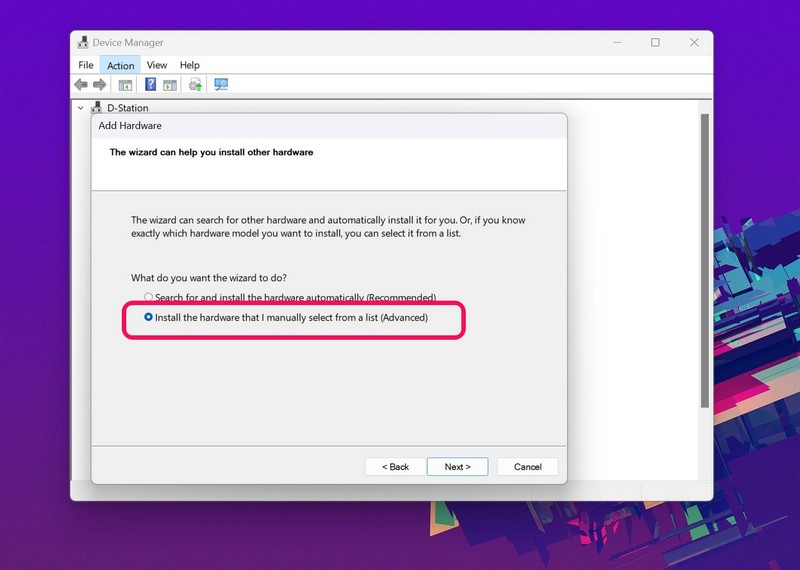Click Device Manager title bar icon
This screenshot has height=570, width=800.
coord(83,42)
